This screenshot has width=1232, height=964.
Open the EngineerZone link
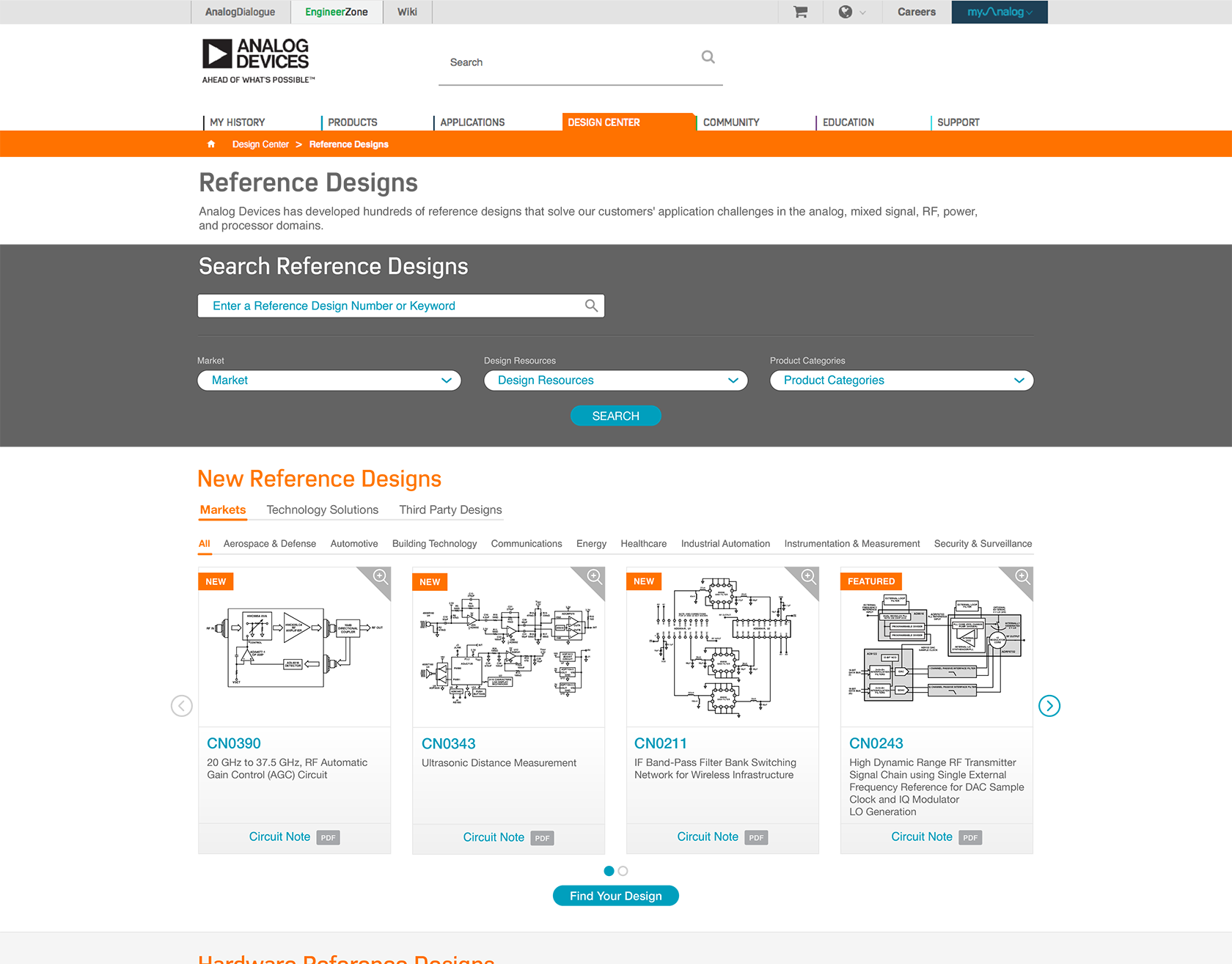(337, 12)
